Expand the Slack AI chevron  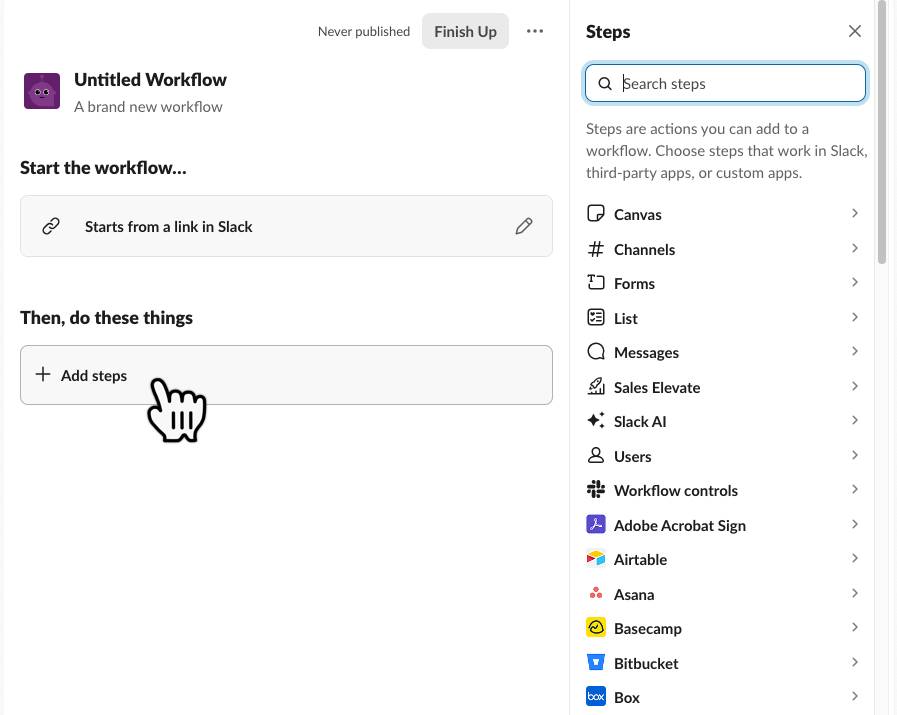855,420
